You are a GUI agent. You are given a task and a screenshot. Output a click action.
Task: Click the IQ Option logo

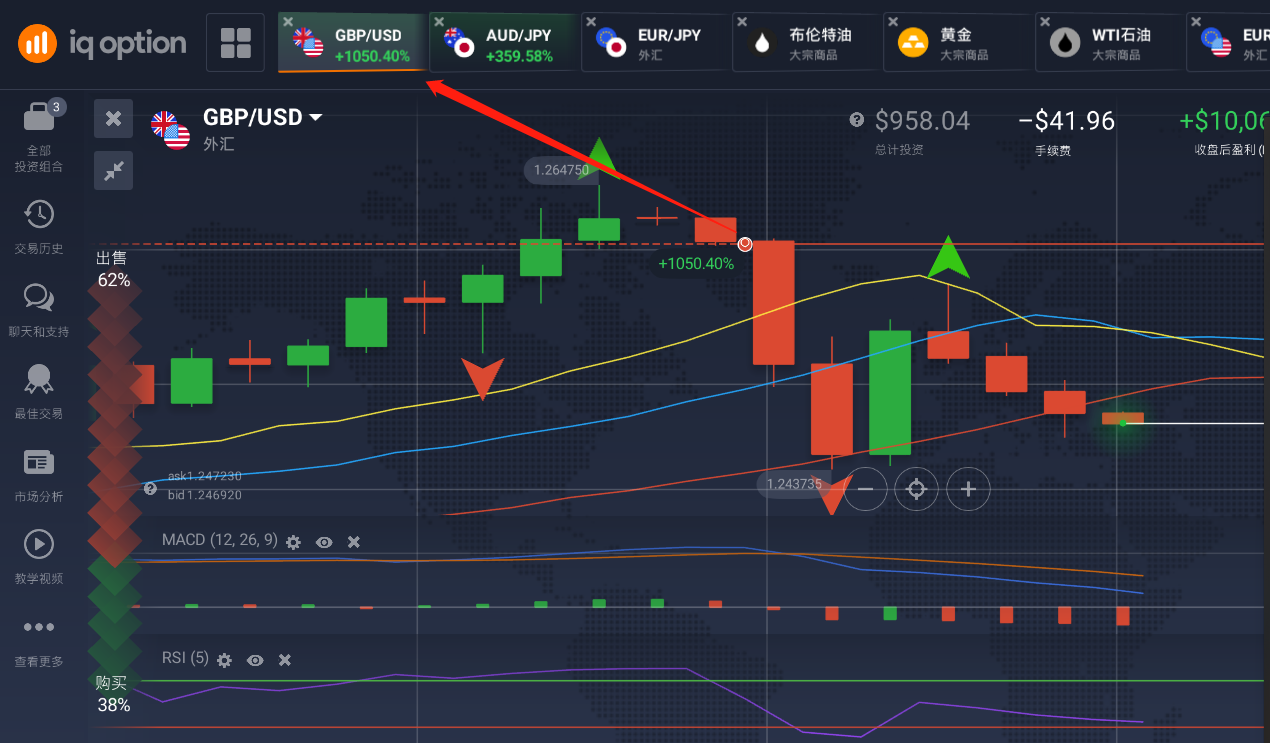102,43
